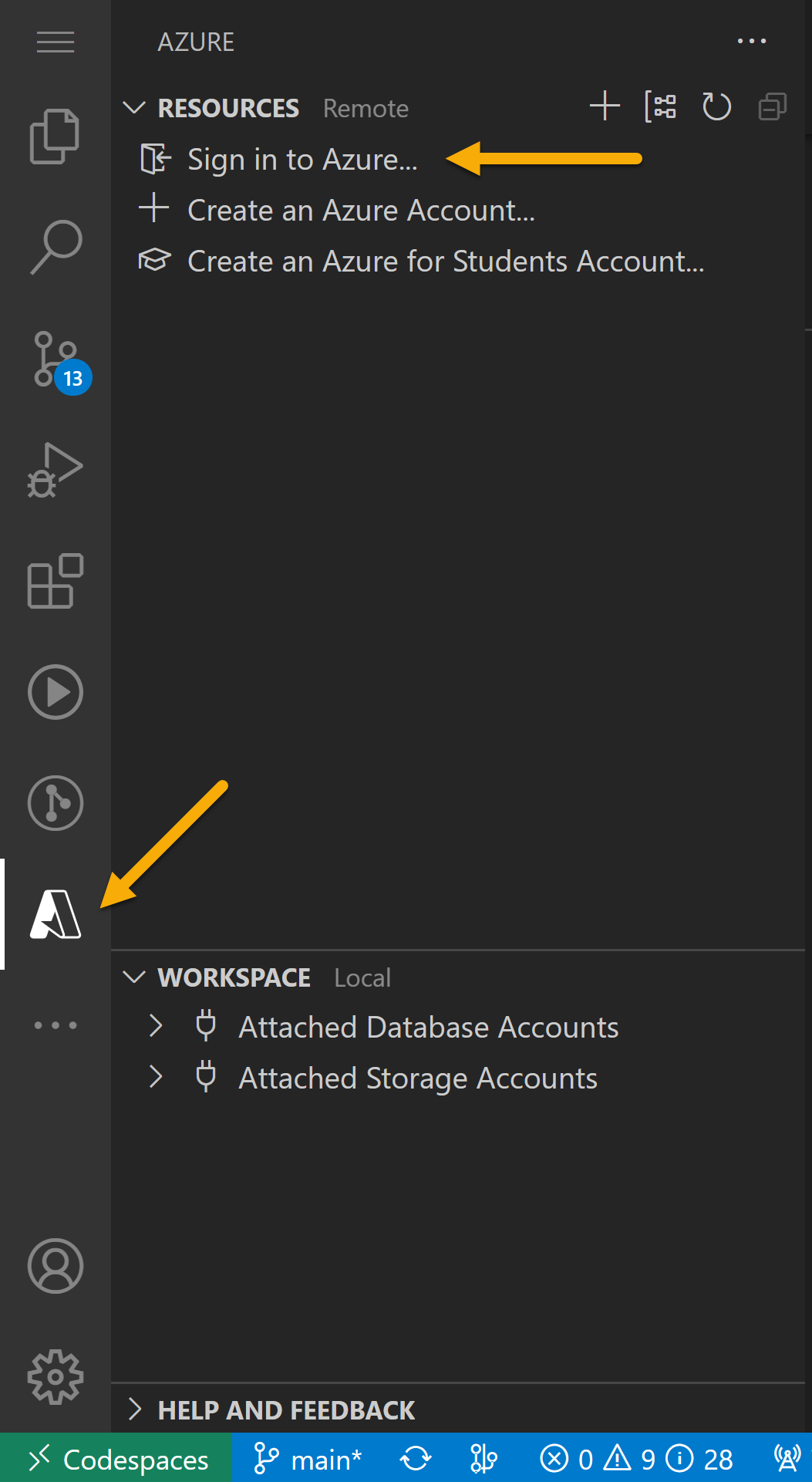Open the Run and Debug view
The image size is (812, 1482).
[x=55, y=470]
